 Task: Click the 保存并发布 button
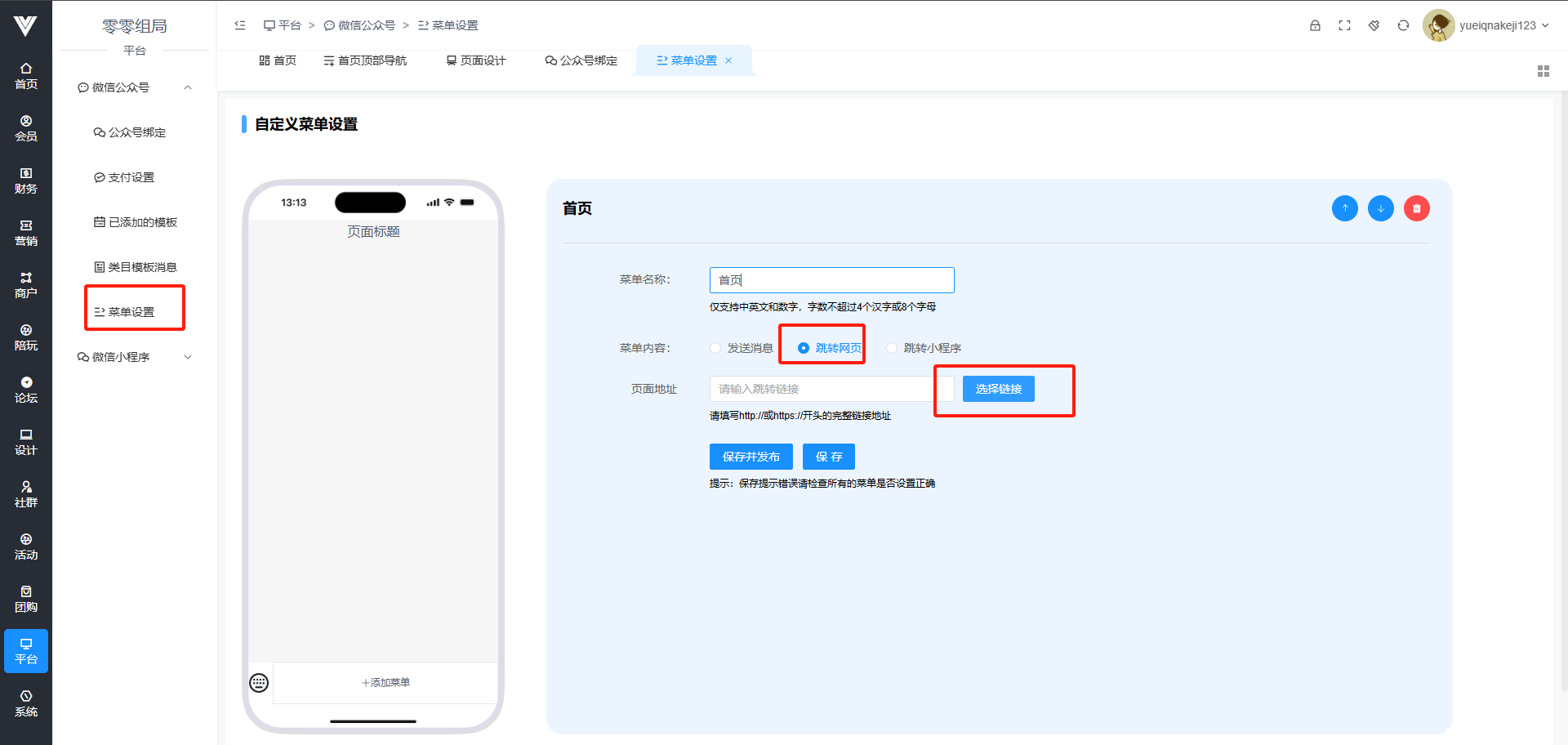click(x=751, y=457)
